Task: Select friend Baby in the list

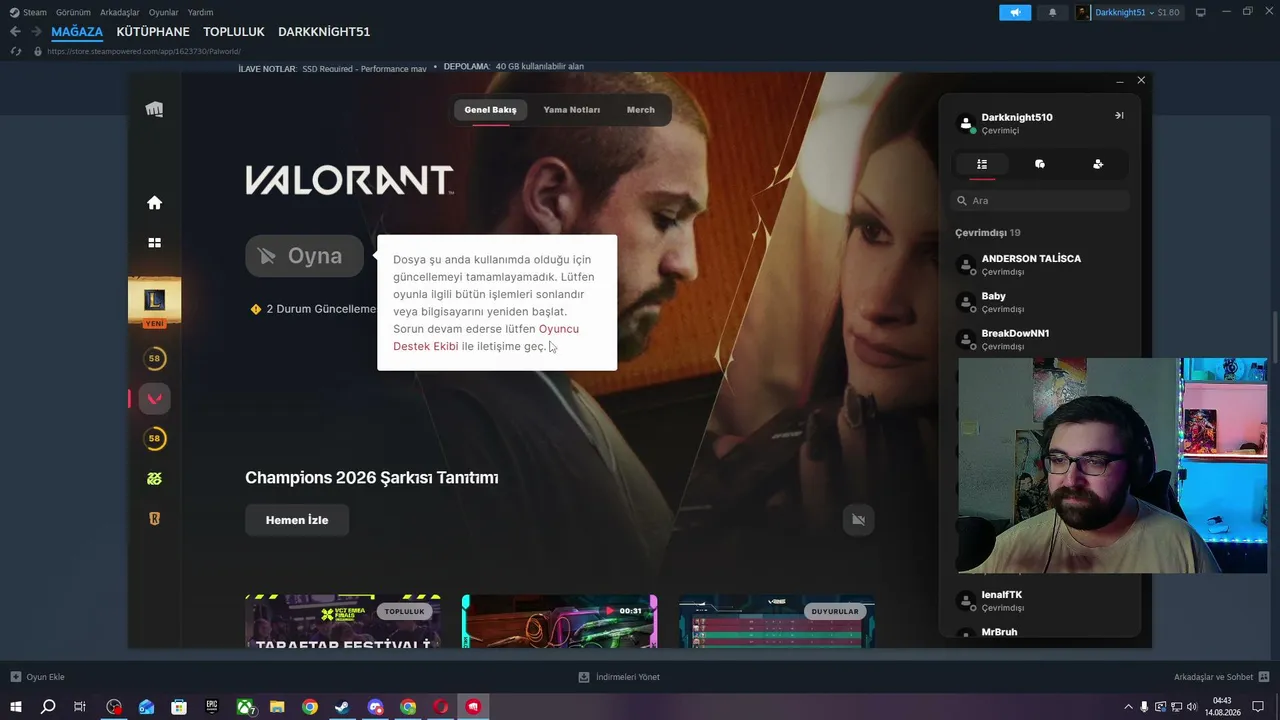Action: click(1040, 302)
